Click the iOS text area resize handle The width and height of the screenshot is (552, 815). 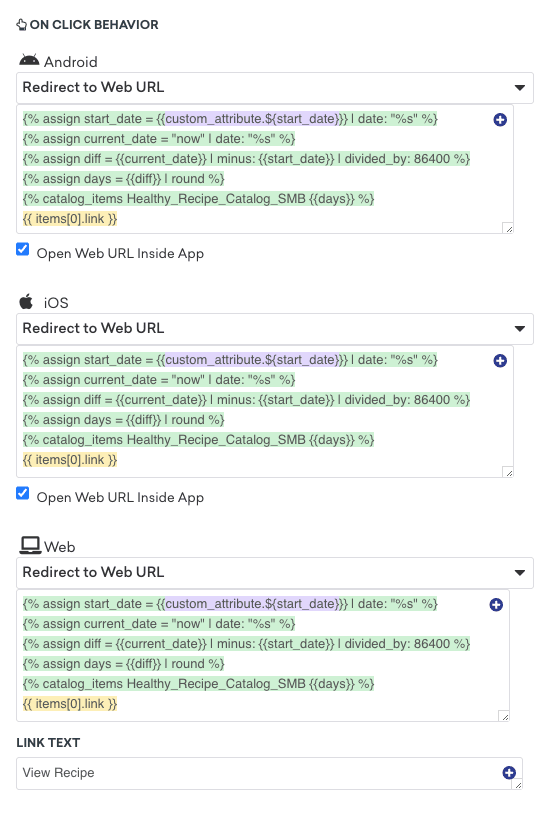click(508, 472)
